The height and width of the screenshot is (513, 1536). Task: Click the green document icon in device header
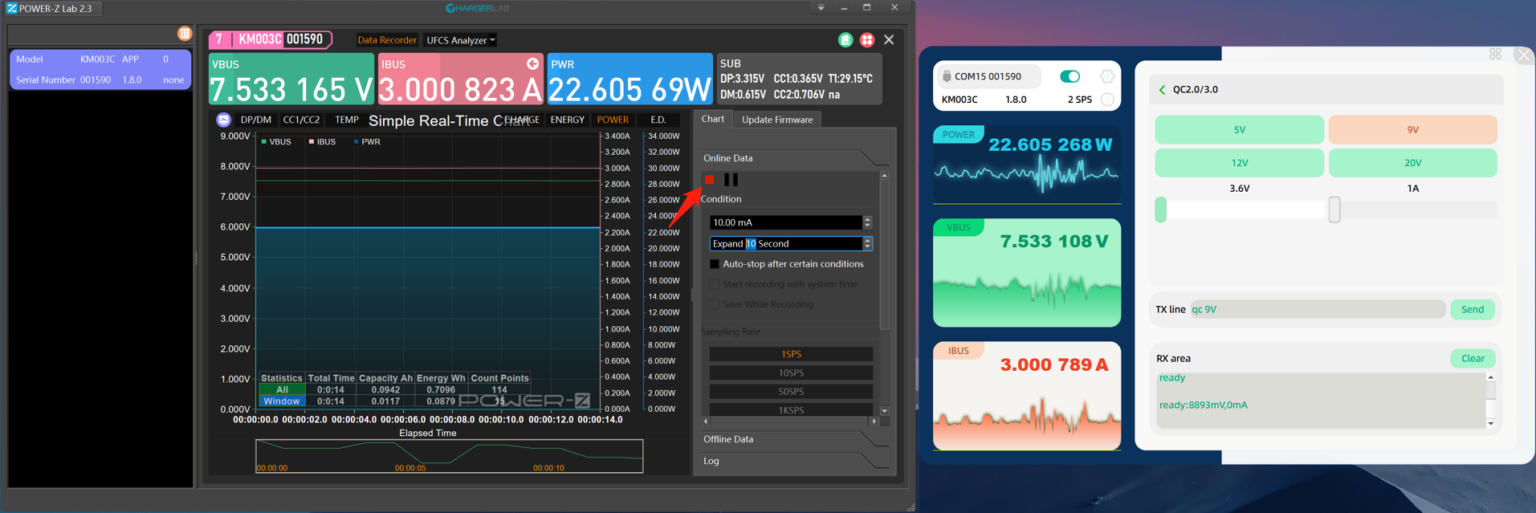[845, 40]
